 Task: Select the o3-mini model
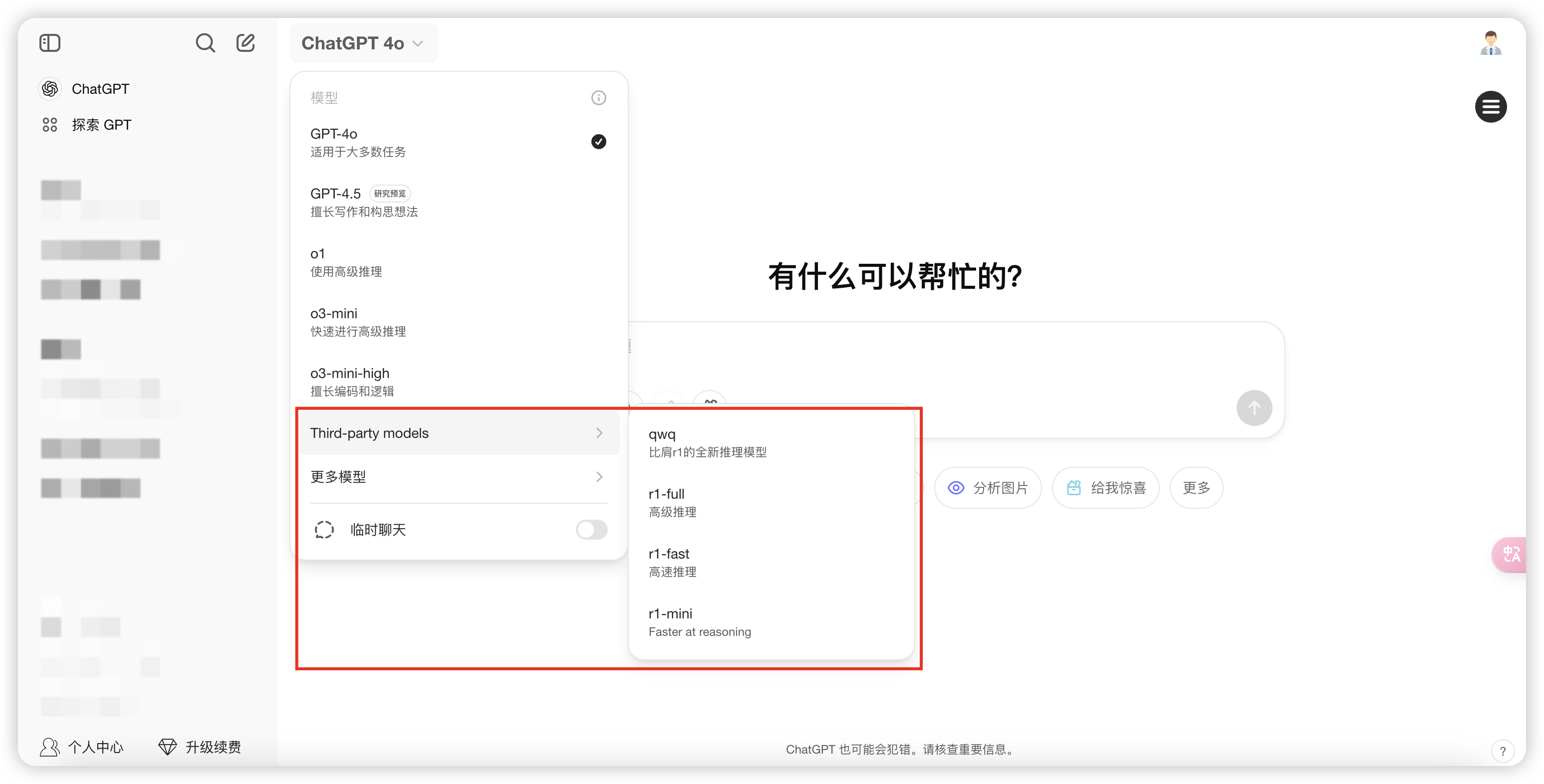459,322
